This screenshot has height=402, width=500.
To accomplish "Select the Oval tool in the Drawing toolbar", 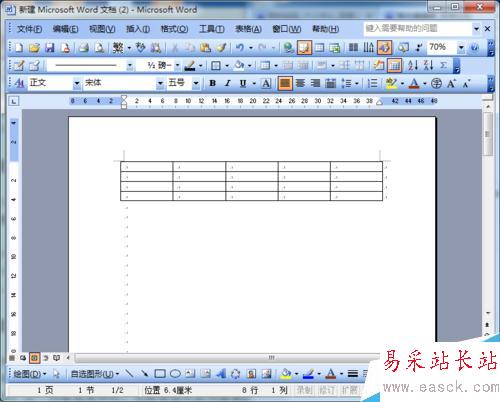I will click(175, 374).
